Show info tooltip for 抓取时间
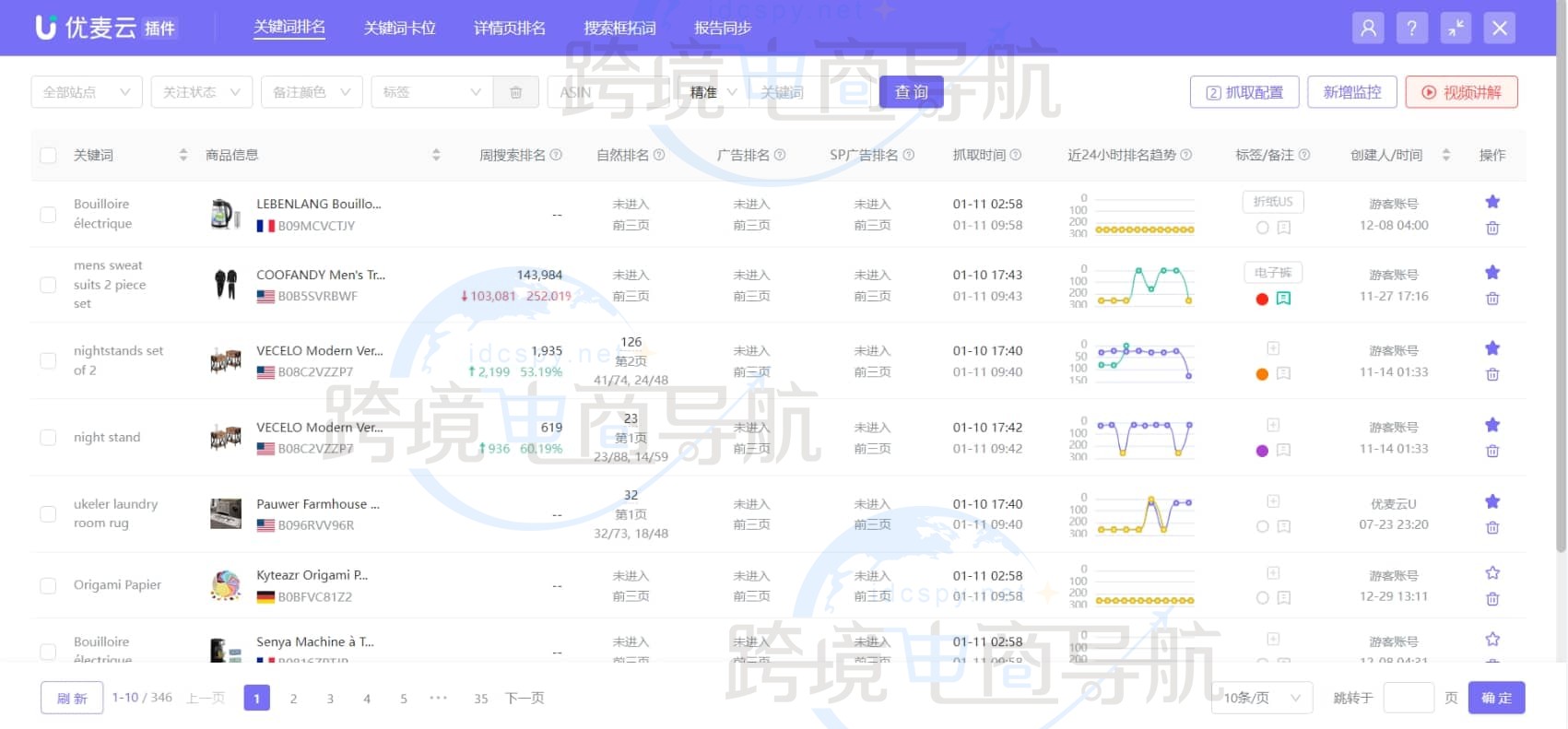This screenshot has width=1568, height=729. (1016, 155)
